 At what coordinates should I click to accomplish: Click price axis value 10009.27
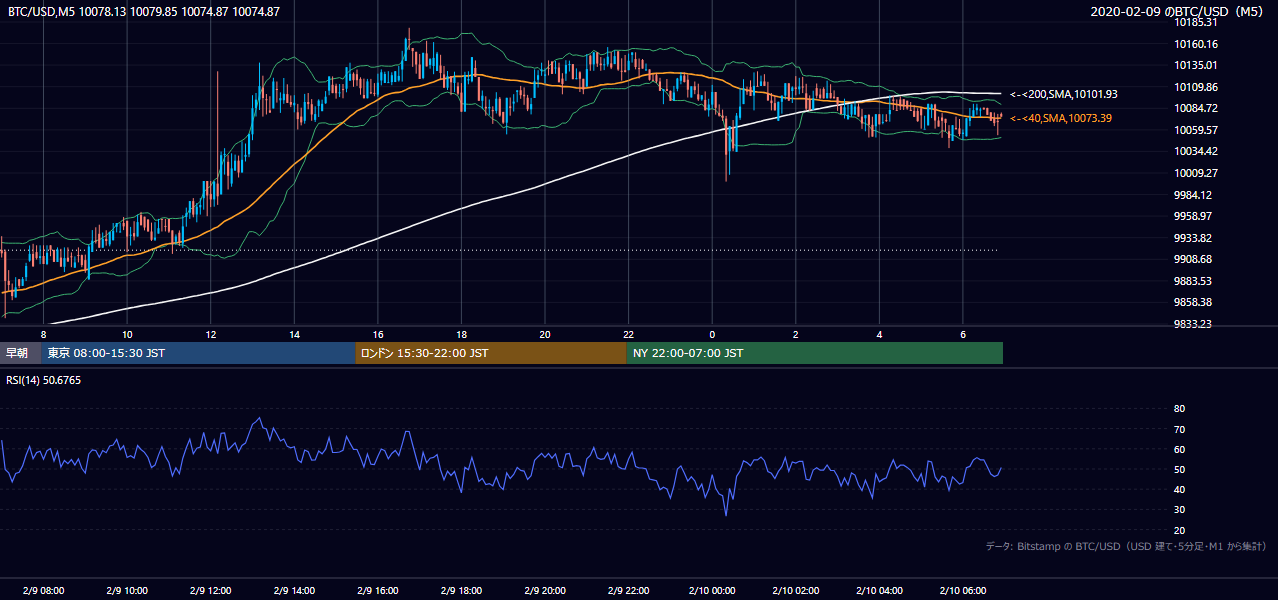pyautogui.click(x=1196, y=173)
